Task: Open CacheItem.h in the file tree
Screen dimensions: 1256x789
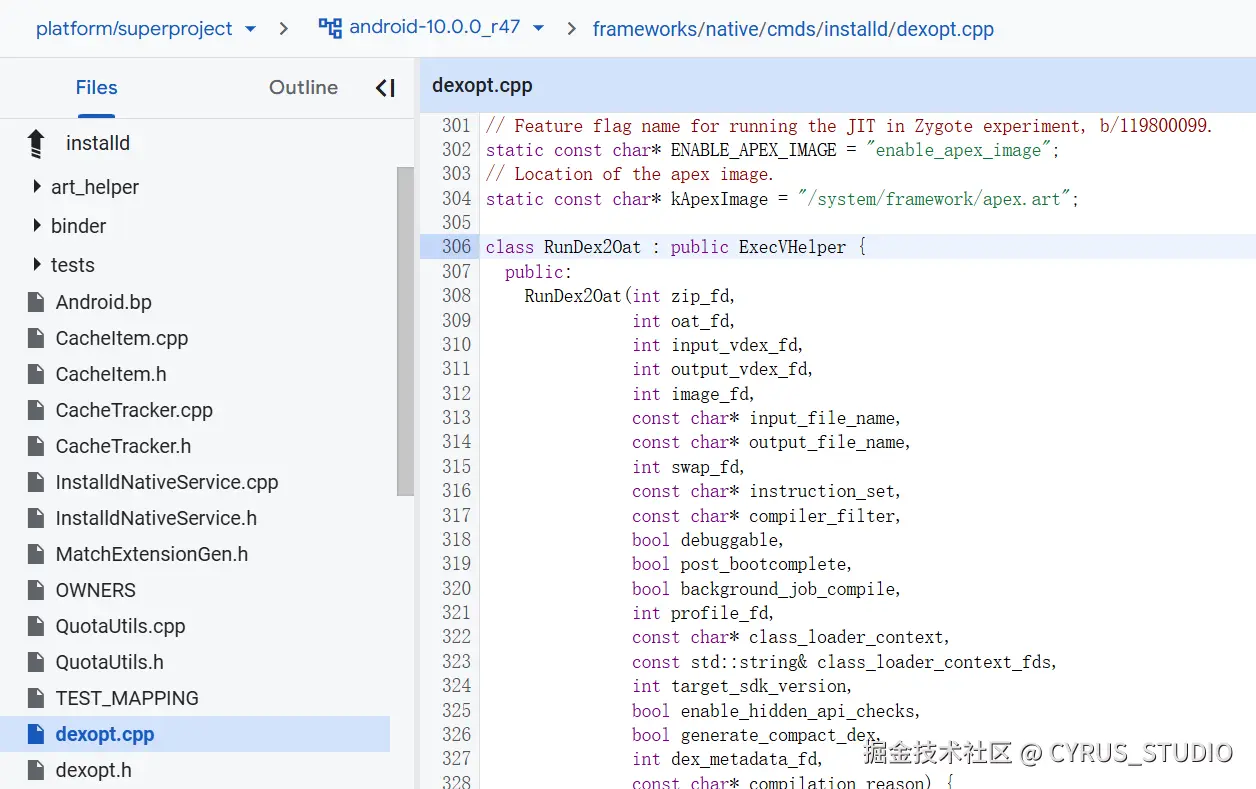Action: pyautogui.click(x=111, y=374)
